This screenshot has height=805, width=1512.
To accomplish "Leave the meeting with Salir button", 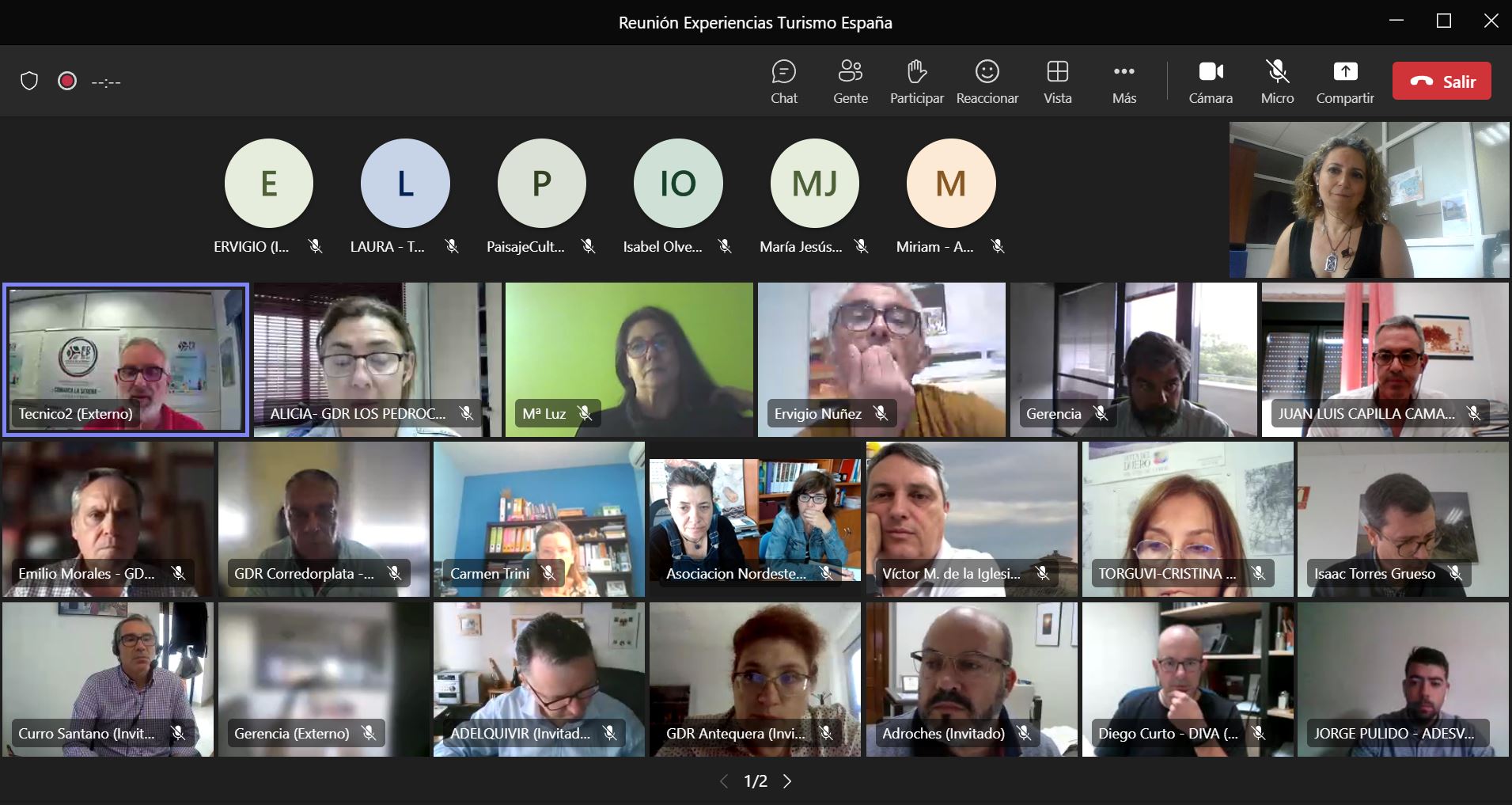I will point(1442,82).
